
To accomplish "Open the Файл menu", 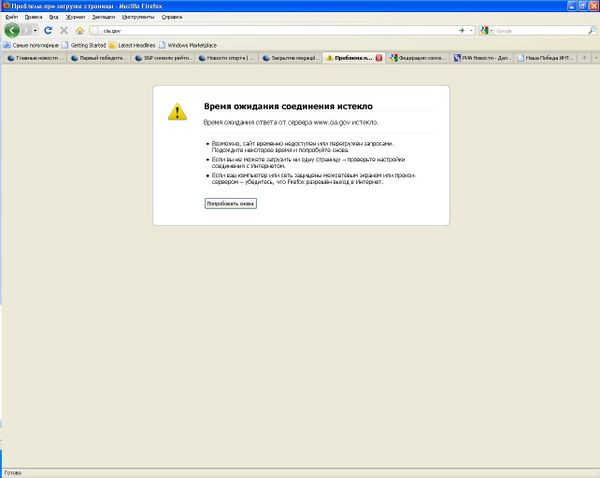I will (12, 17).
